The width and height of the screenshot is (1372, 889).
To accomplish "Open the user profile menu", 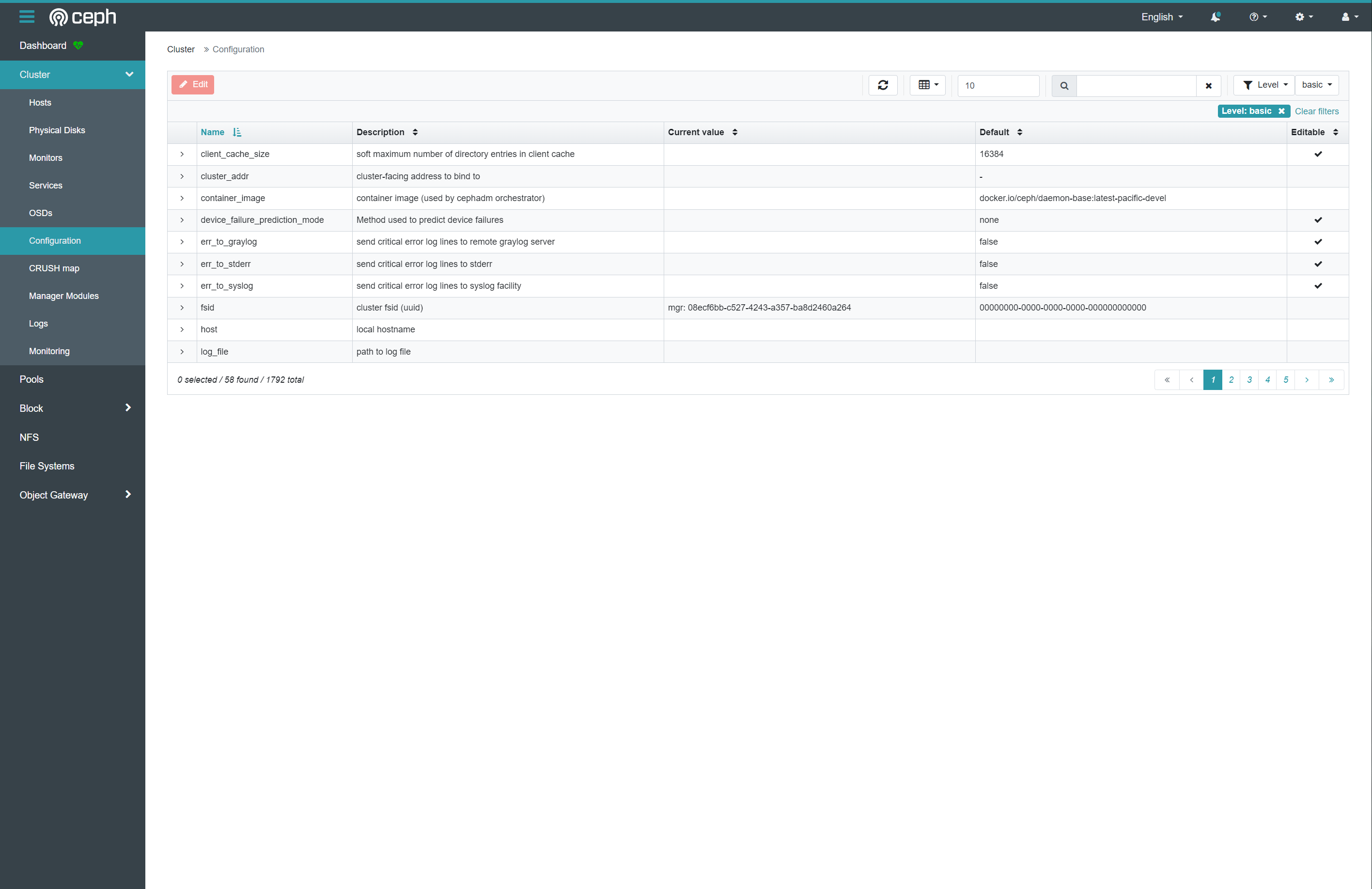I will pos(1349,17).
